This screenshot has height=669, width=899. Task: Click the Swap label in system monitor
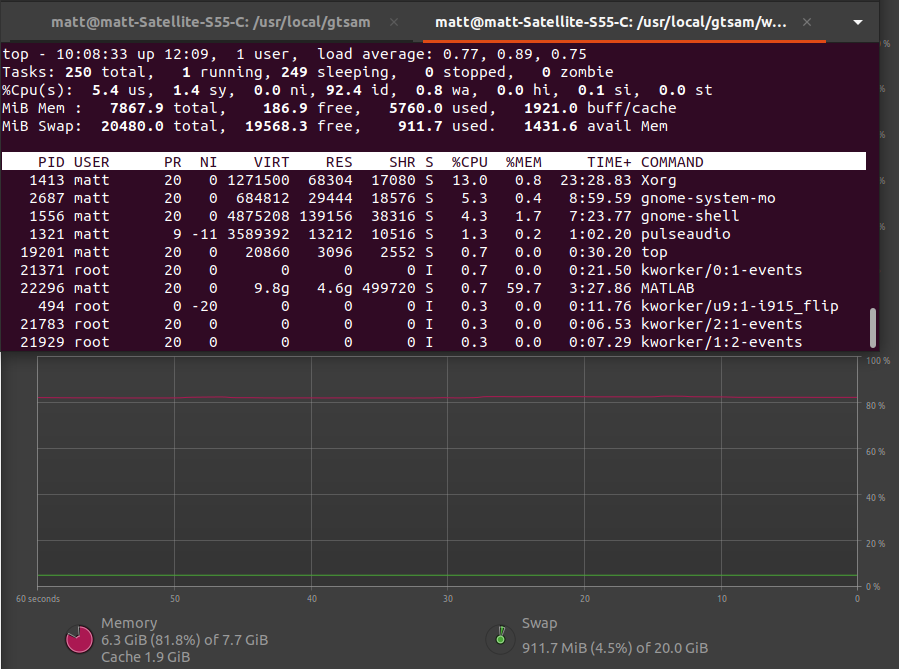540,623
